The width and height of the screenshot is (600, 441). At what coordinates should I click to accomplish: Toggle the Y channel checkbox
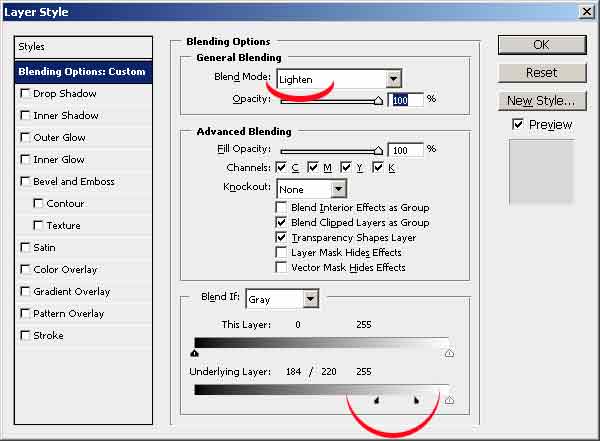(346, 167)
